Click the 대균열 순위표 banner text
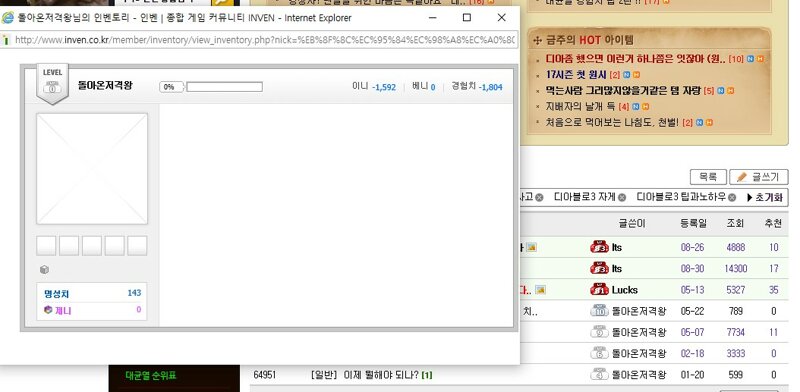 pyautogui.click(x=151, y=376)
